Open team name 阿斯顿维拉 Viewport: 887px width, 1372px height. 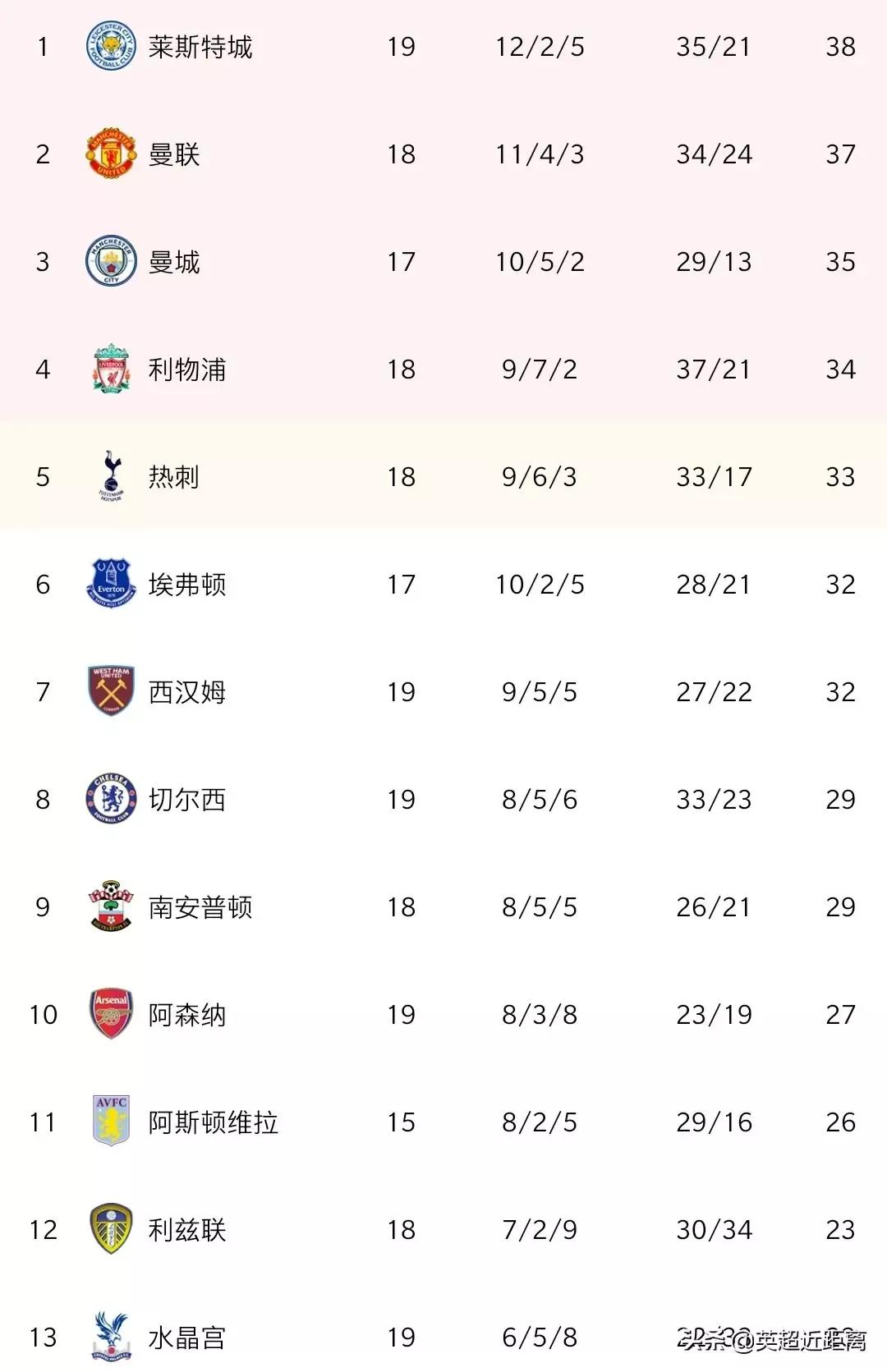click(214, 1122)
